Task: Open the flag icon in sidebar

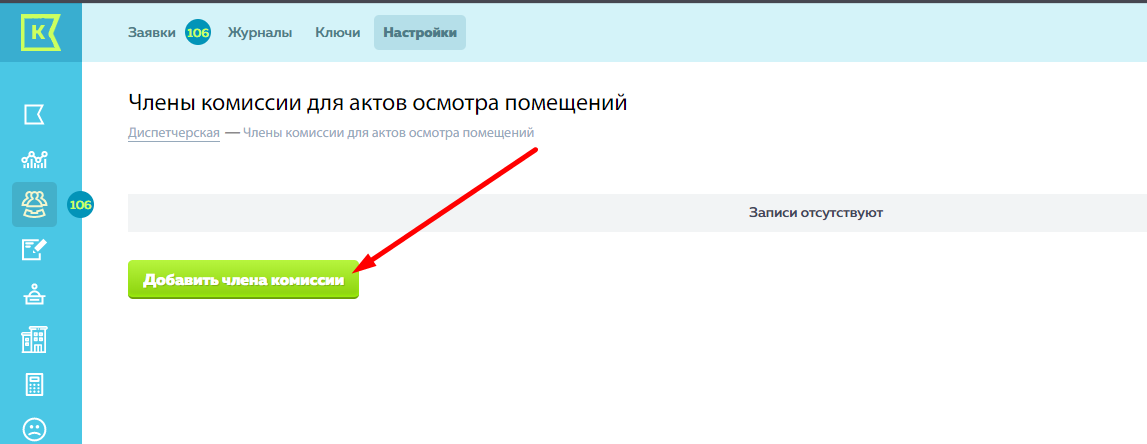Action: [x=34, y=115]
